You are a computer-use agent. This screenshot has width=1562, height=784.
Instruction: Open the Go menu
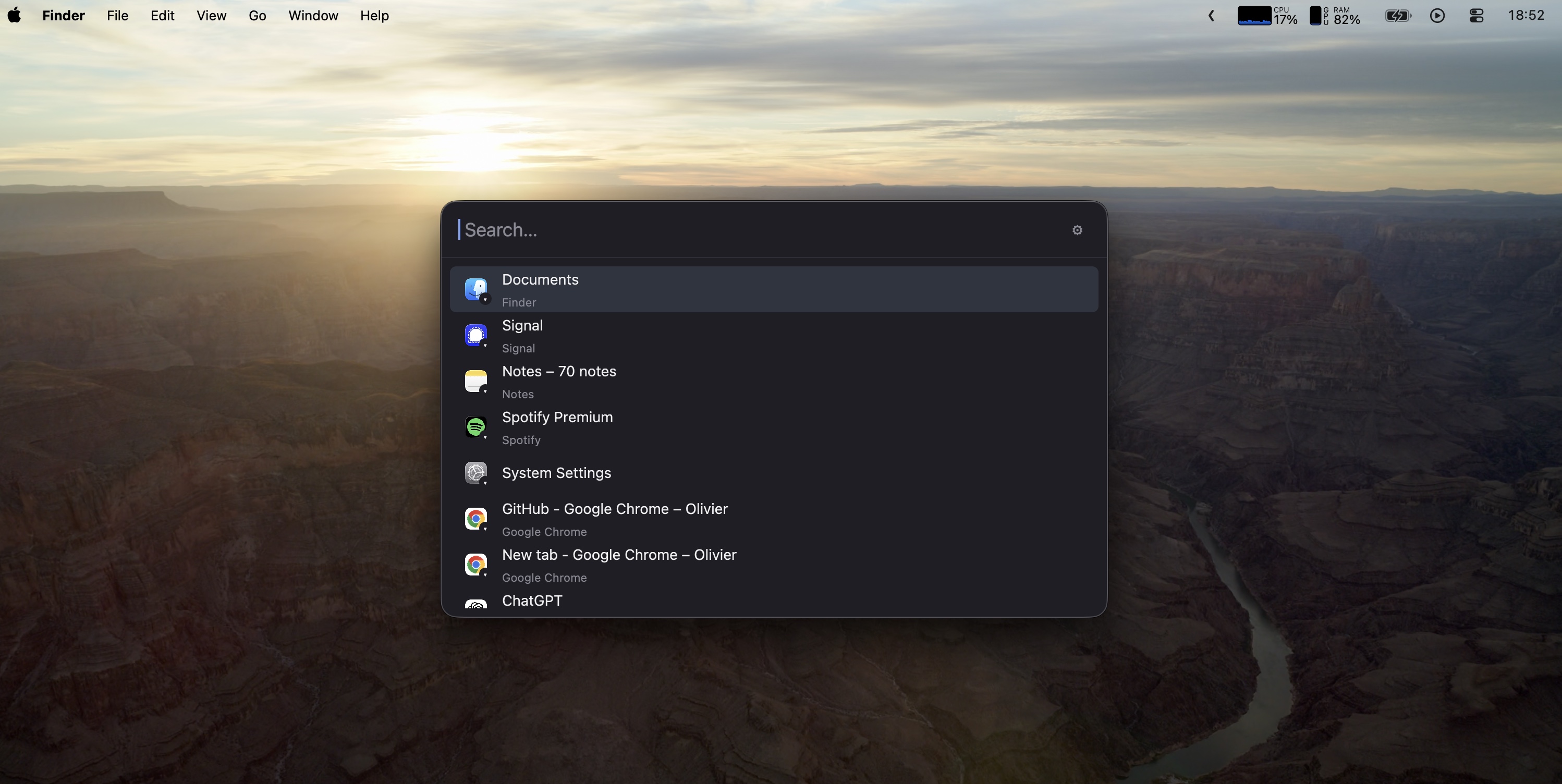coord(257,16)
